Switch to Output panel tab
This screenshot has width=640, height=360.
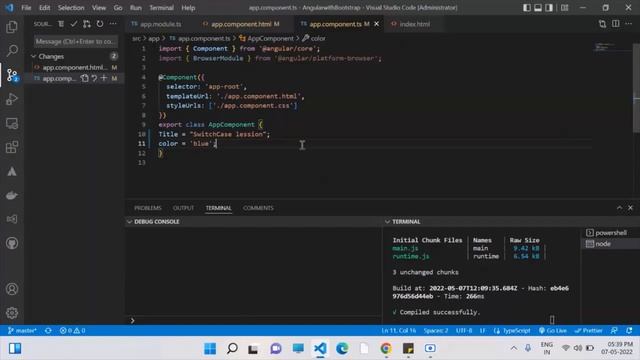183,208
